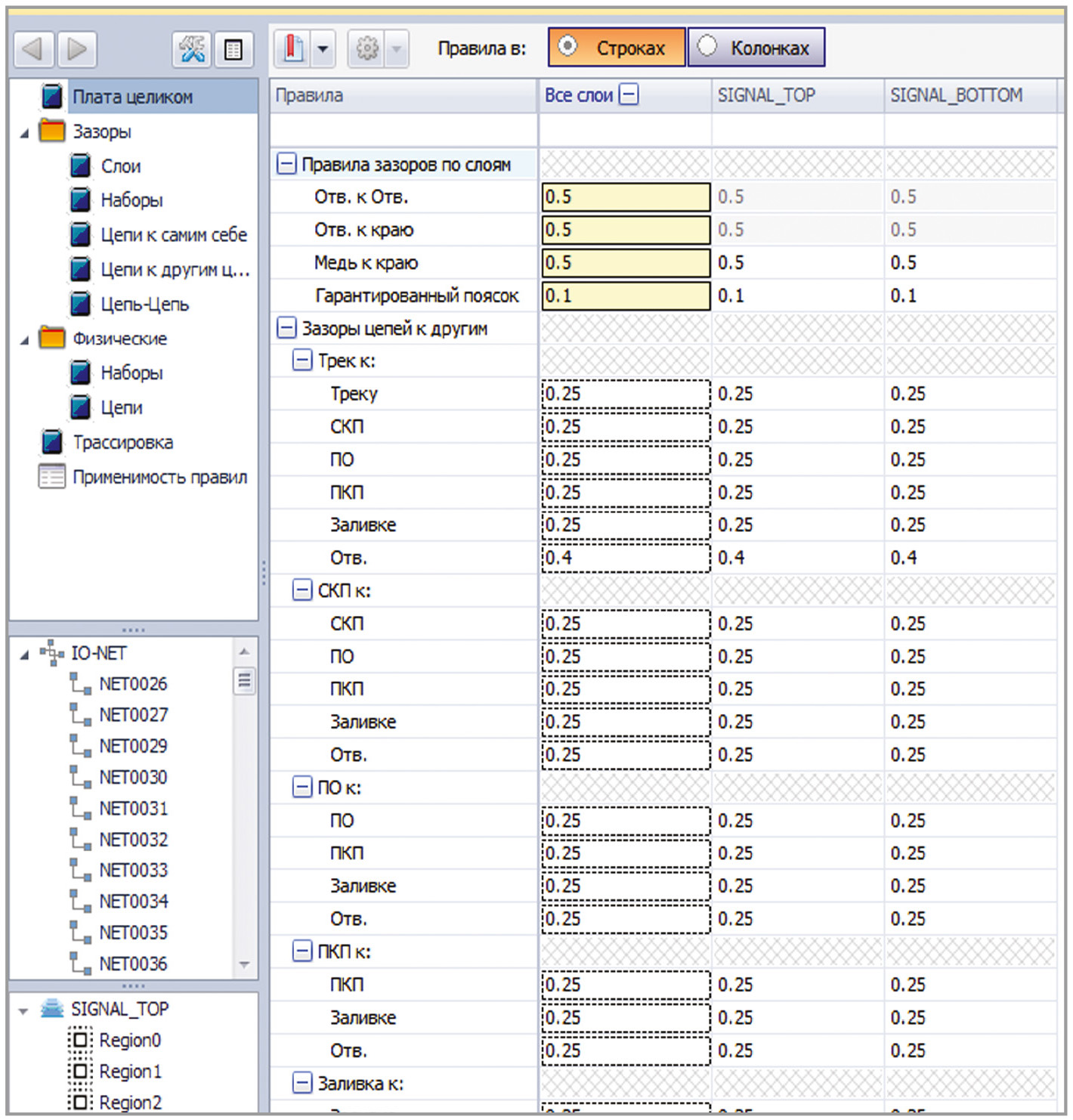Select the Колонках radio button
This screenshot has width=1073, height=1120.
click(x=707, y=47)
